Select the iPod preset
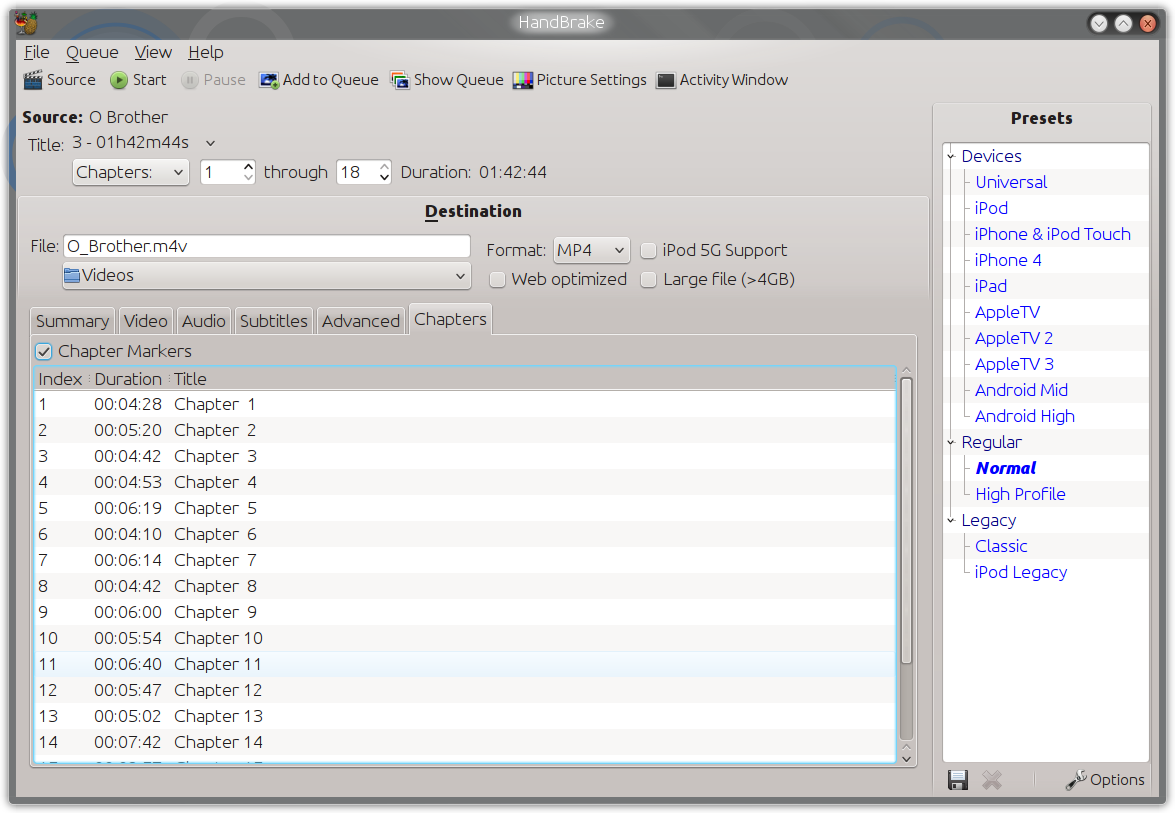The image size is (1175, 813). pos(991,208)
